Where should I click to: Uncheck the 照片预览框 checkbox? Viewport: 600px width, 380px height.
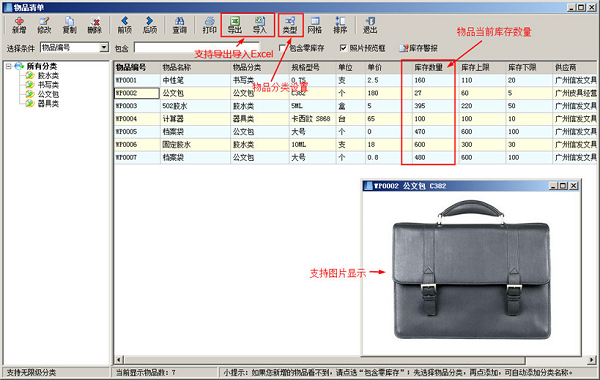(x=343, y=48)
